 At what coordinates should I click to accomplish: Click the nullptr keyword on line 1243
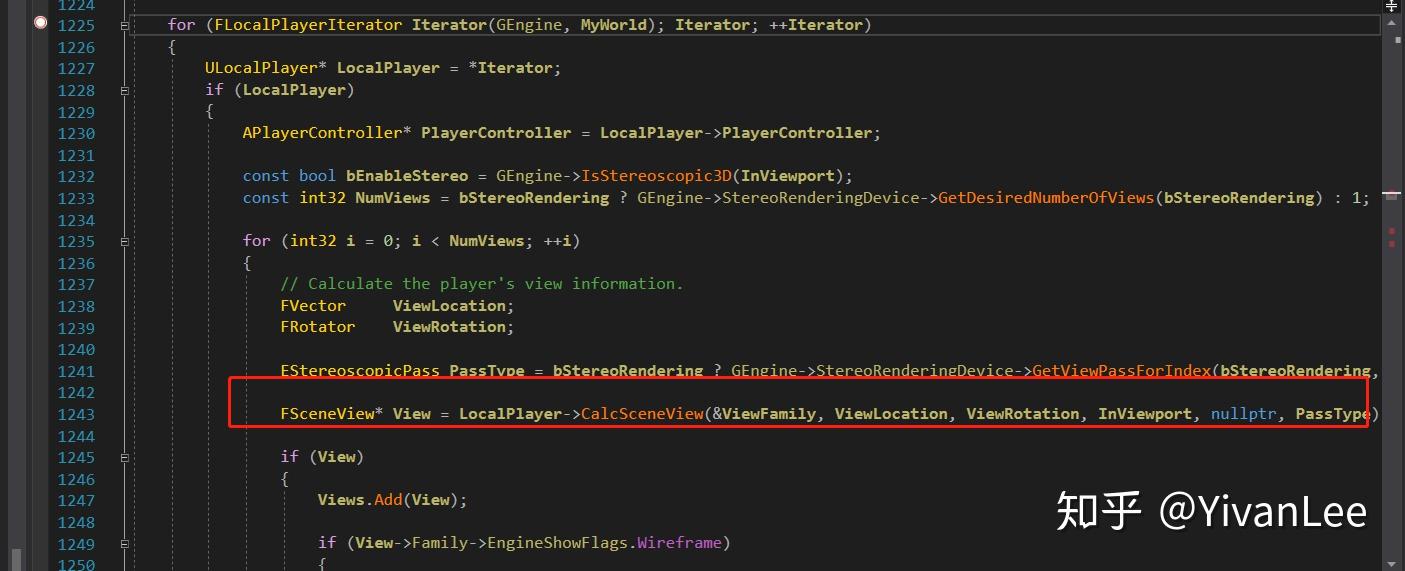point(1244,414)
